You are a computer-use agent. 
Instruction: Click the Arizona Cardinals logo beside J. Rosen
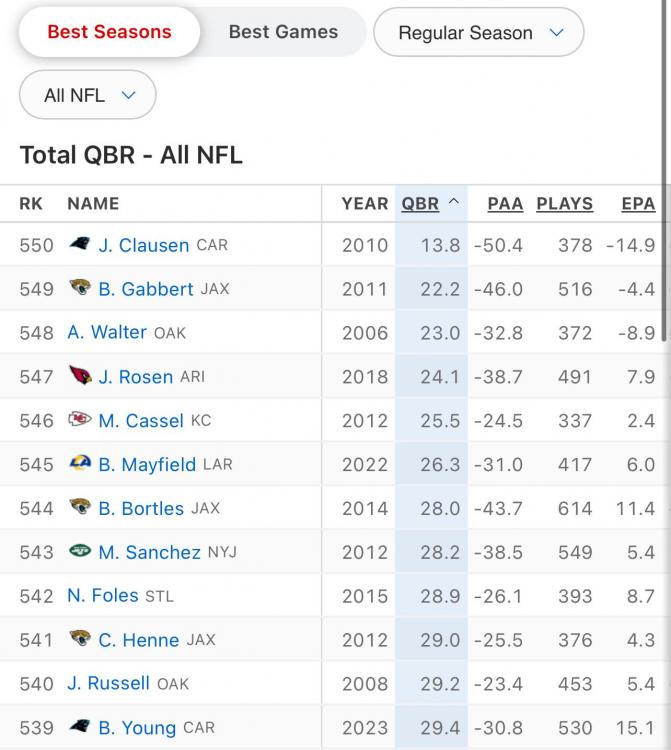80,377
